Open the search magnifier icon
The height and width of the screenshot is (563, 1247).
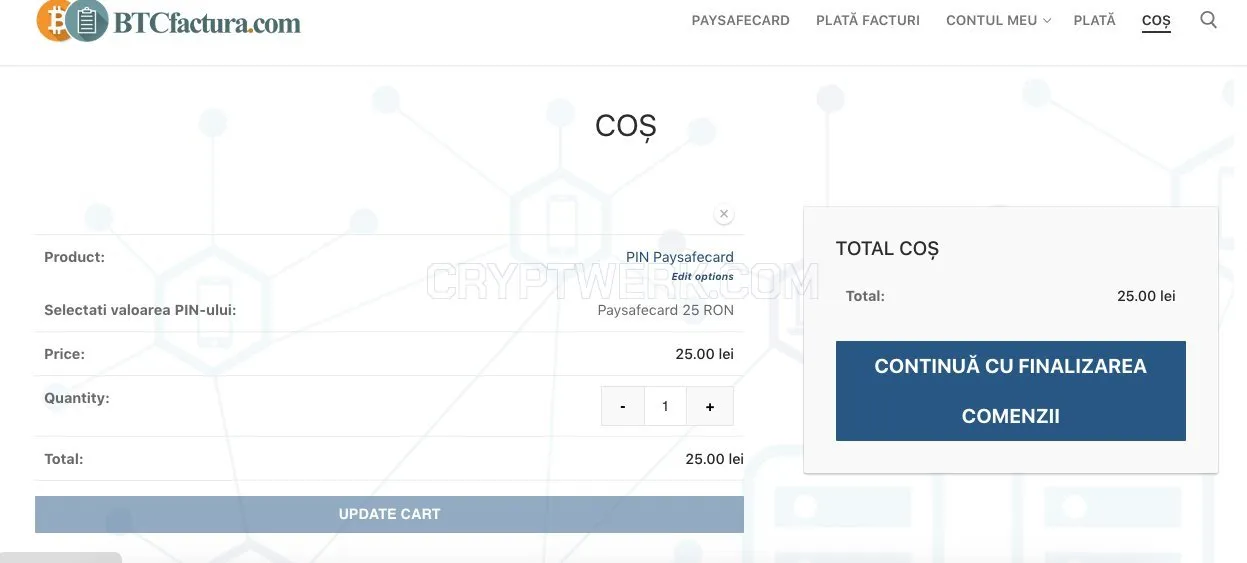[1208, 20]
